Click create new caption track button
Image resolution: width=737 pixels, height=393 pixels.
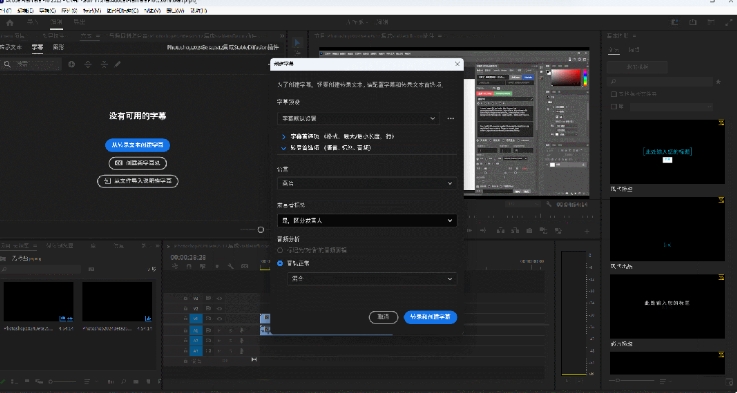tap(138, 163)
